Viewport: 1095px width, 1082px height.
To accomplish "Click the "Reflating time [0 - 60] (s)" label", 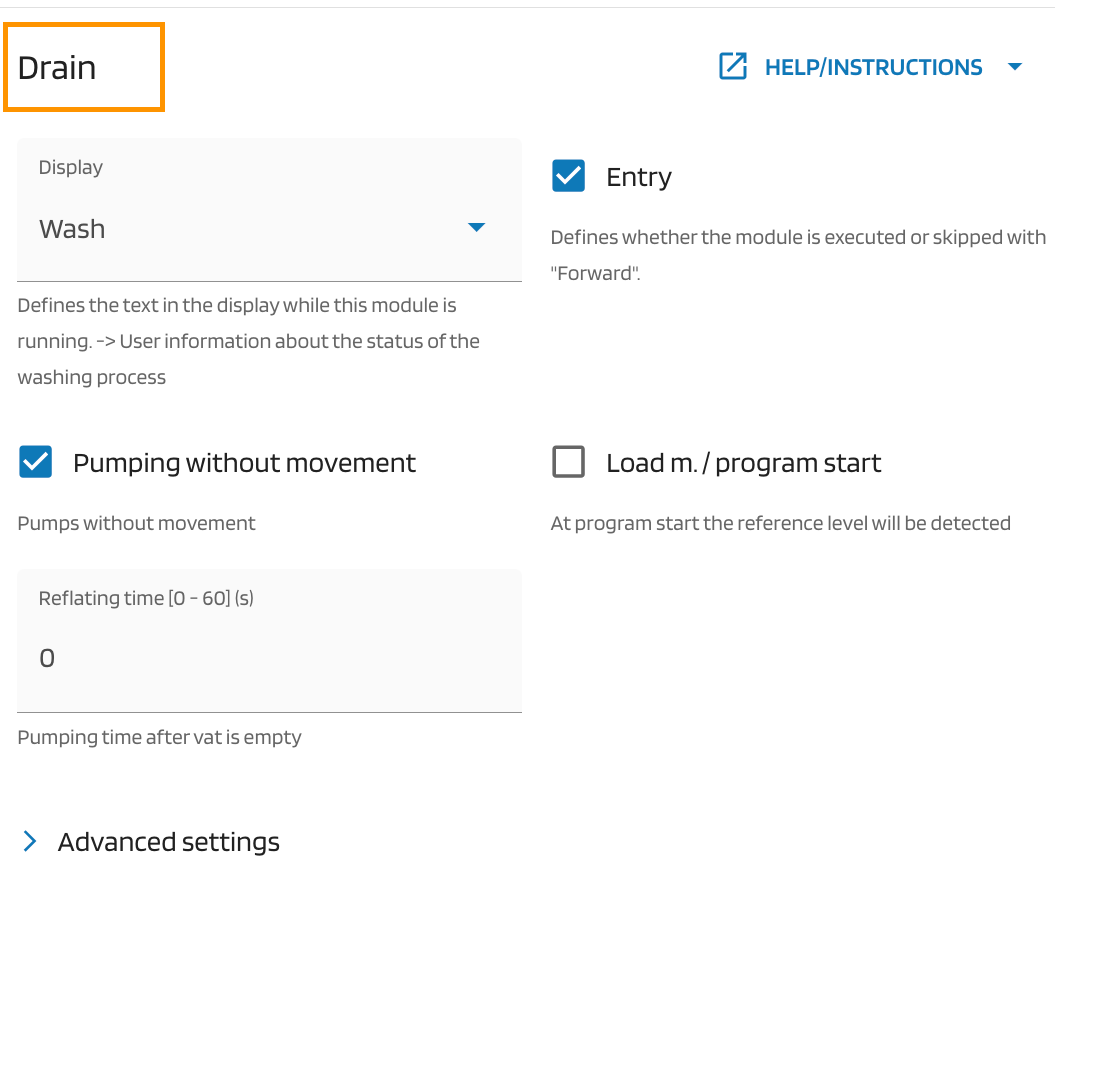I will tap(146, 598).
